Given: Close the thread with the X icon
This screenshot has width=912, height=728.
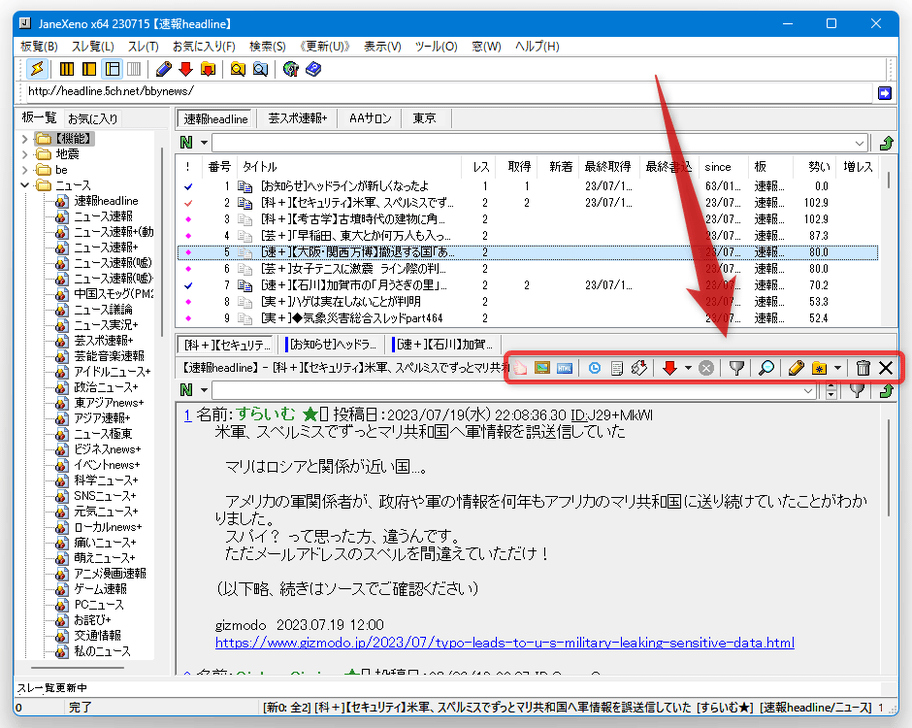Looking at the screenshot, I should coord(886,367).
